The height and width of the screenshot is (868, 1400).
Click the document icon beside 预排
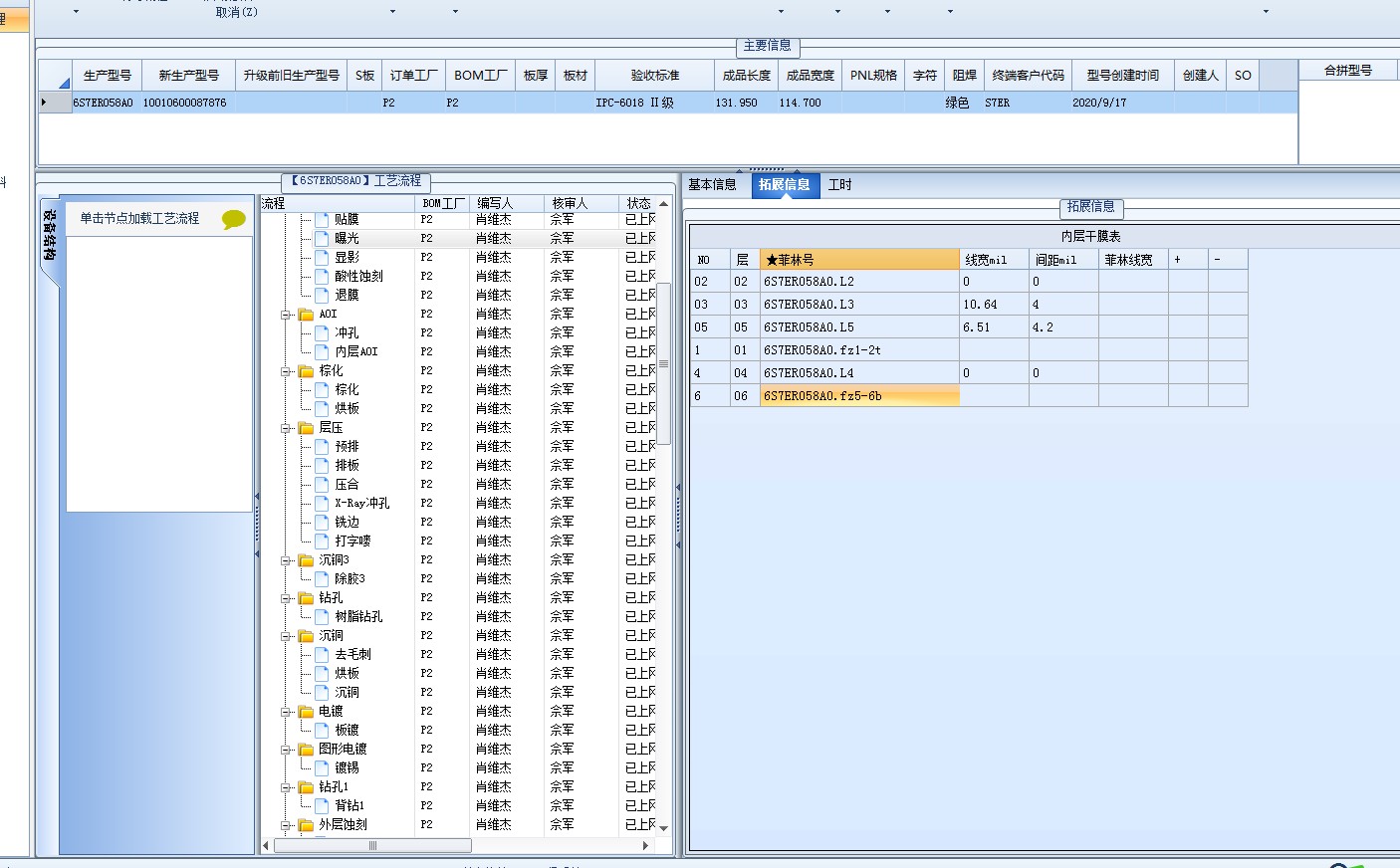click(323, 446)
